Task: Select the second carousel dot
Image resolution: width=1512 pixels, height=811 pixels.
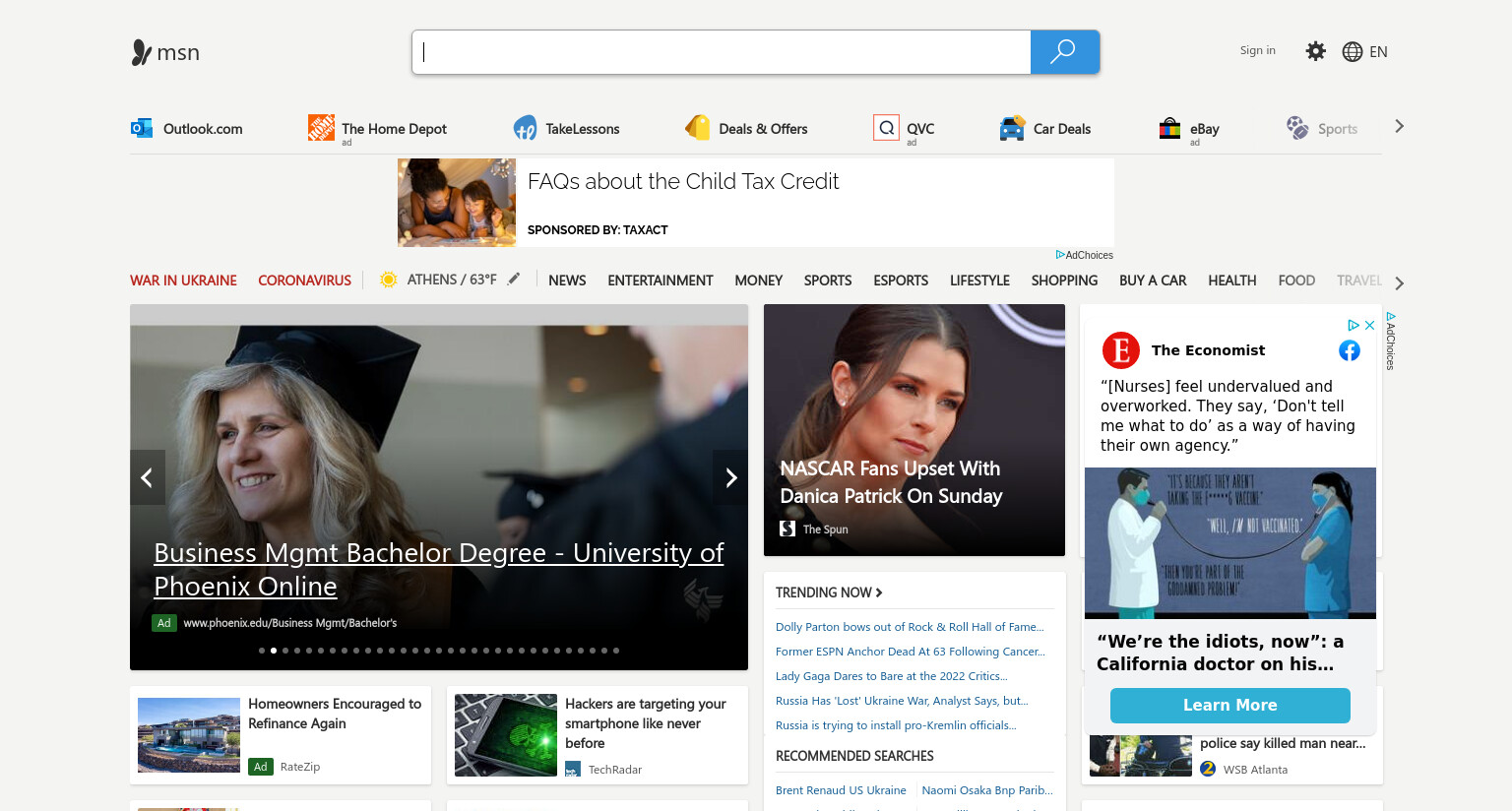Action: (x=274, y=651)
